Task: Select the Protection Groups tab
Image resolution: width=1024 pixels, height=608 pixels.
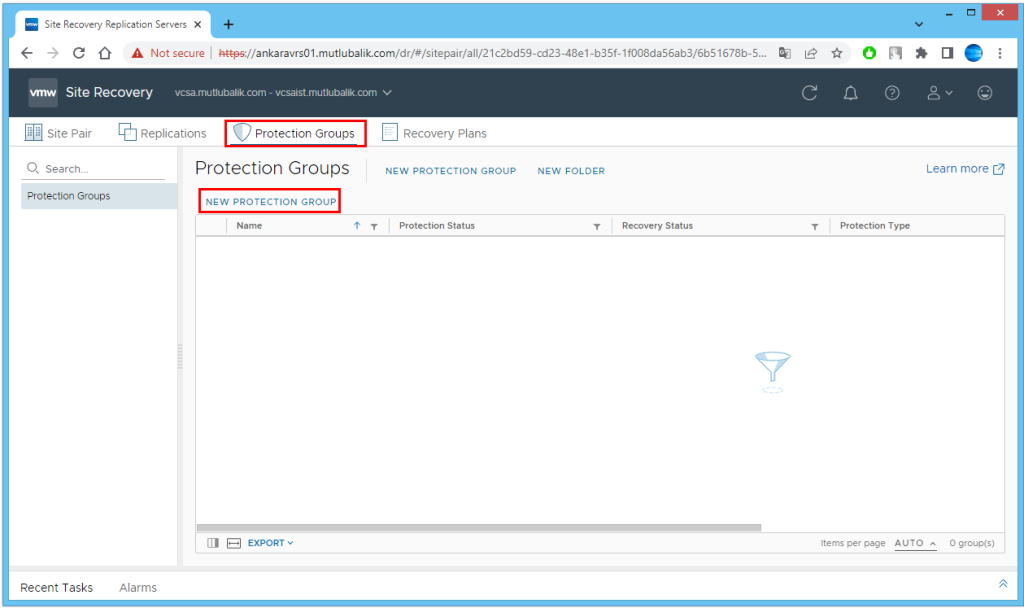Action: coord(295,133)
